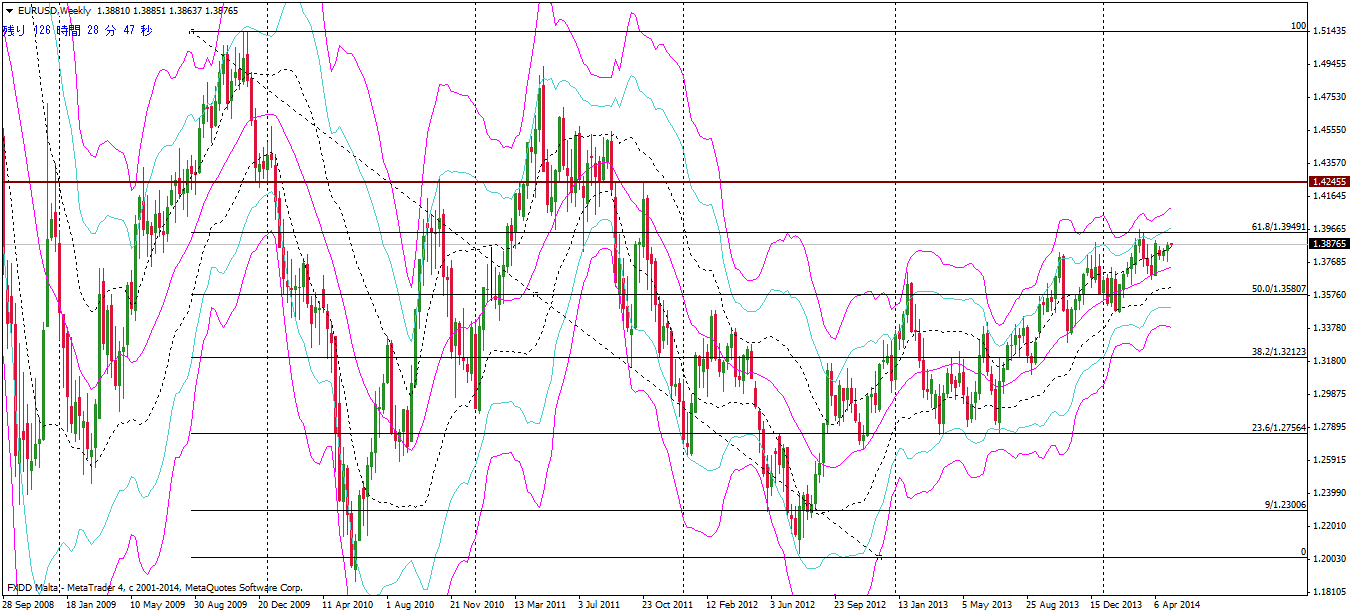The width and height of the screenshot is (1350, 613).
Task: Click the 3 Jun 2012 date label
Action: 793,605
